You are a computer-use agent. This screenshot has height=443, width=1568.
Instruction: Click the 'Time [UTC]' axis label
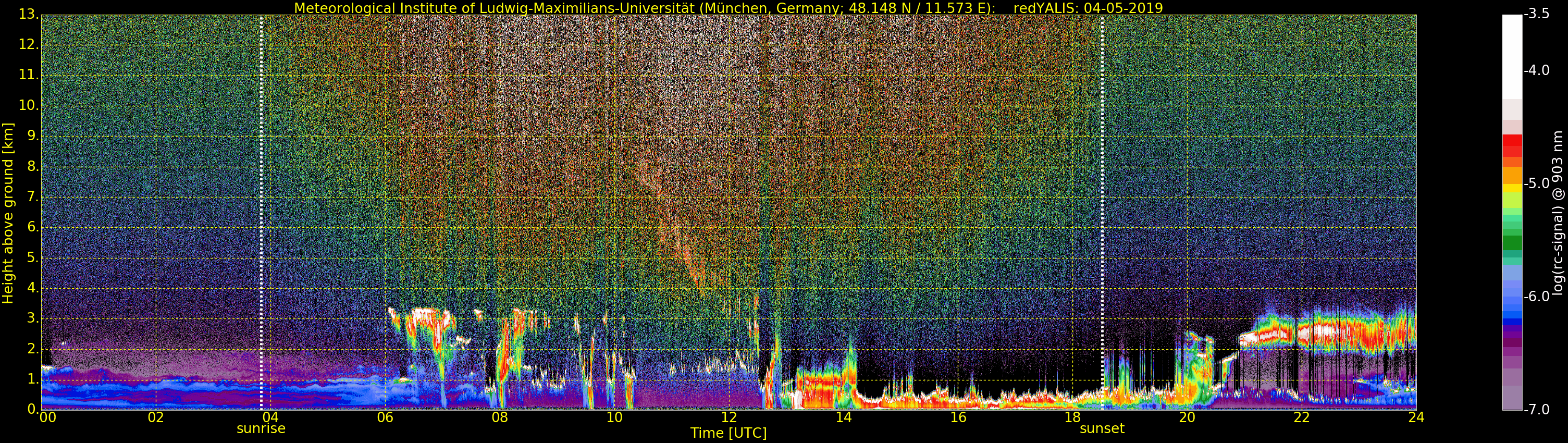tap(728, 433)
